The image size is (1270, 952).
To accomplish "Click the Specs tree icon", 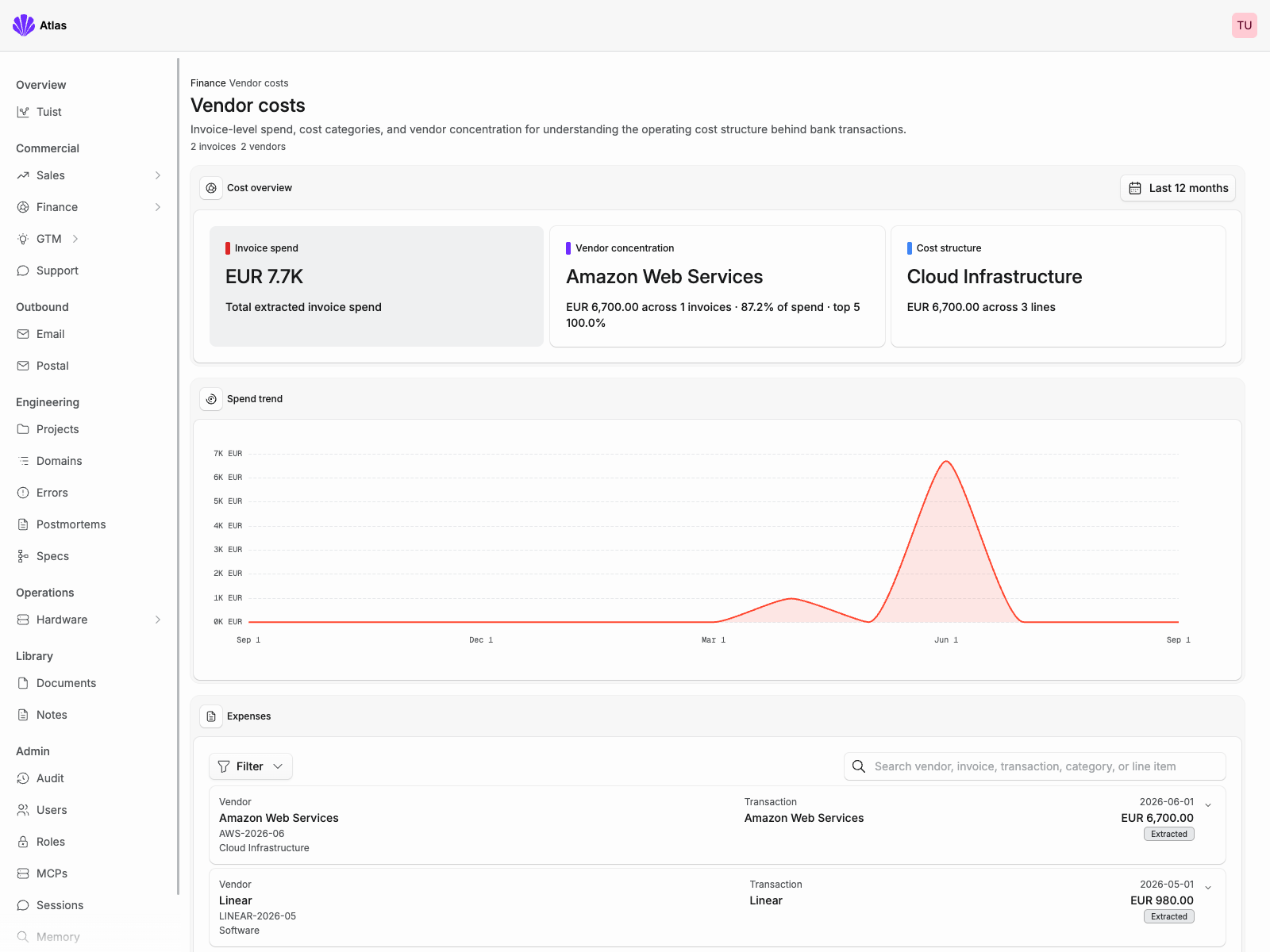I will coord(23,556).
